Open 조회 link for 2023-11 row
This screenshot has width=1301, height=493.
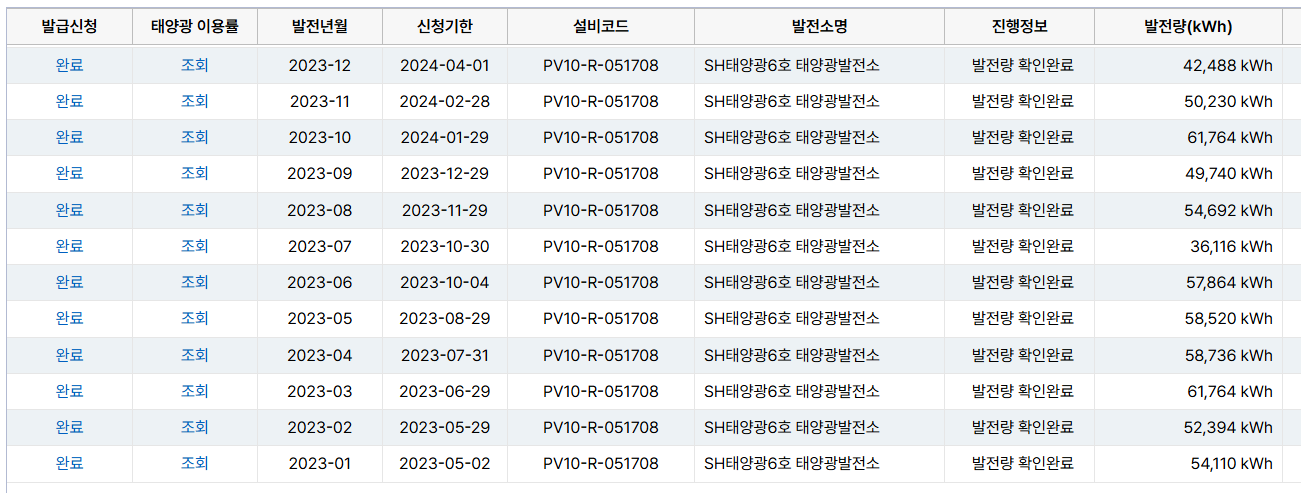(194, 101)
